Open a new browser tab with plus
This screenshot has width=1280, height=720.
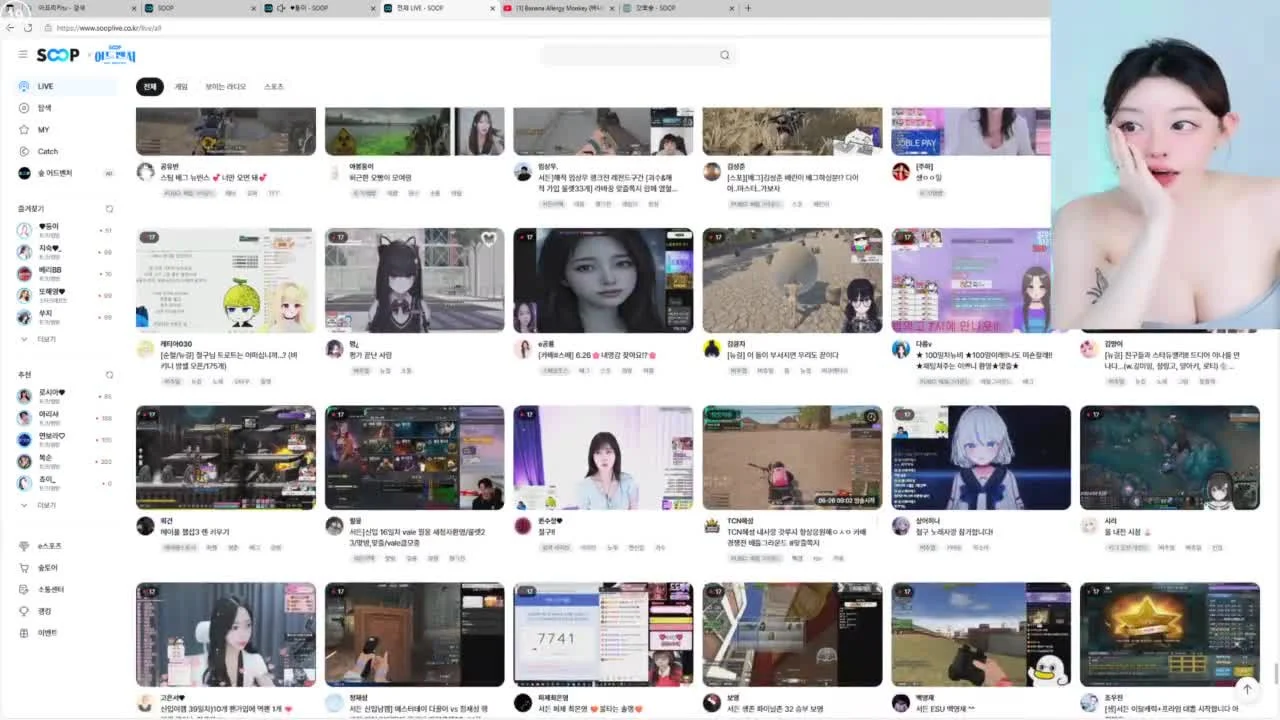point(748,8)
